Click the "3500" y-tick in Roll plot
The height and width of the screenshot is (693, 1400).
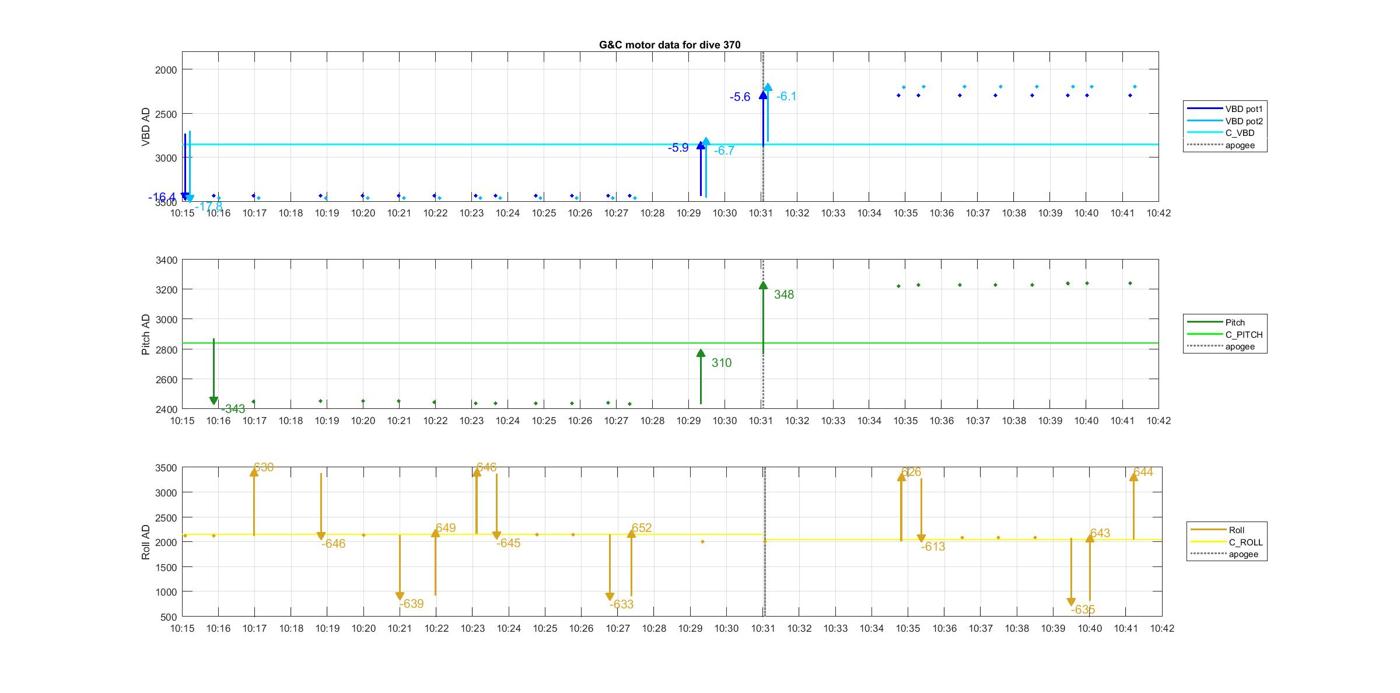tap(166, 468)
